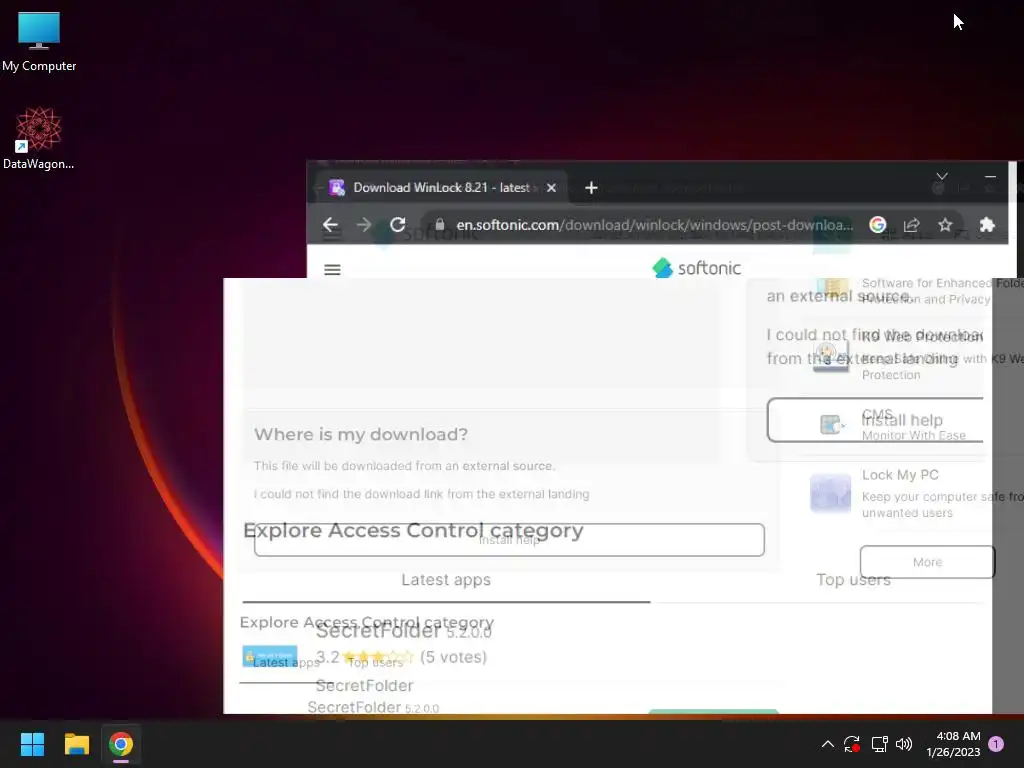1024x768 pixels.
Task: Open the My Computer desktop icon
Action: pos(39,42)
